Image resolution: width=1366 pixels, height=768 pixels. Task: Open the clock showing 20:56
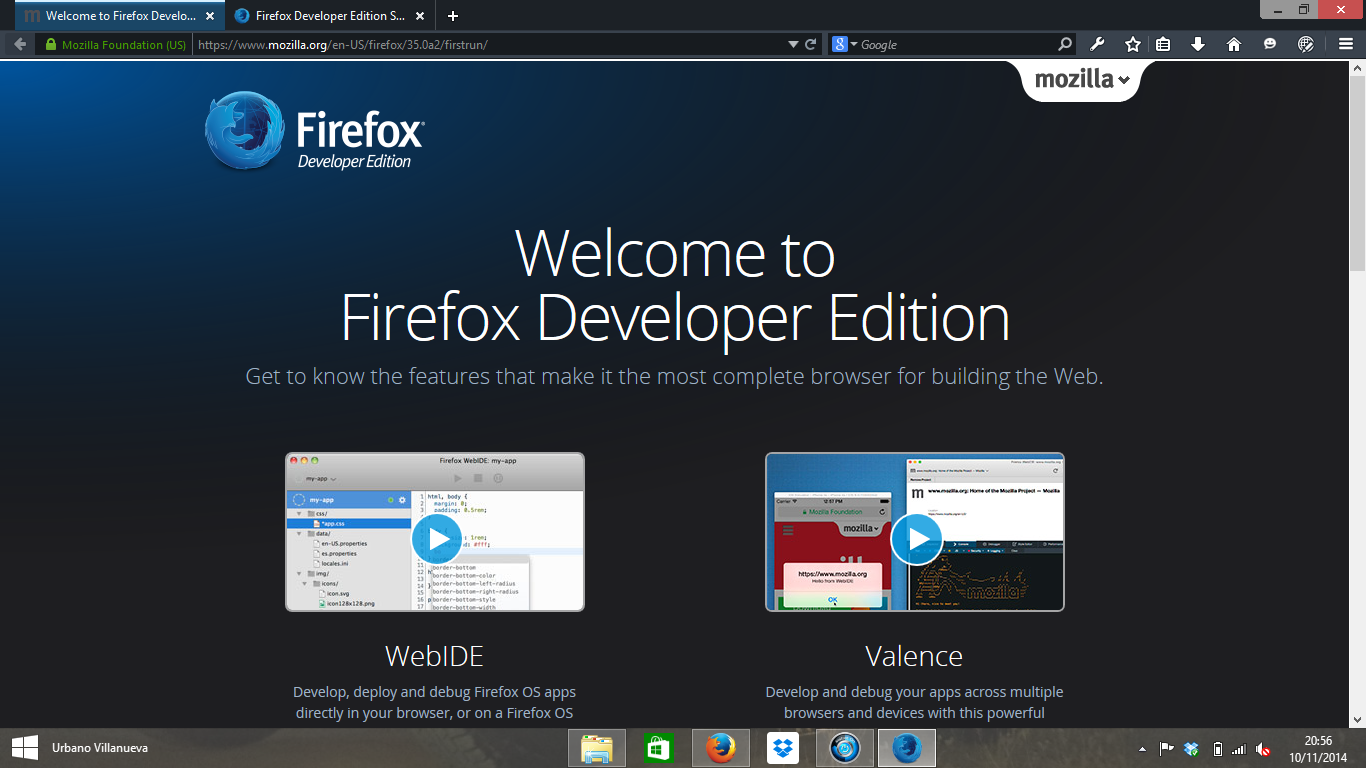point(1318,748)
